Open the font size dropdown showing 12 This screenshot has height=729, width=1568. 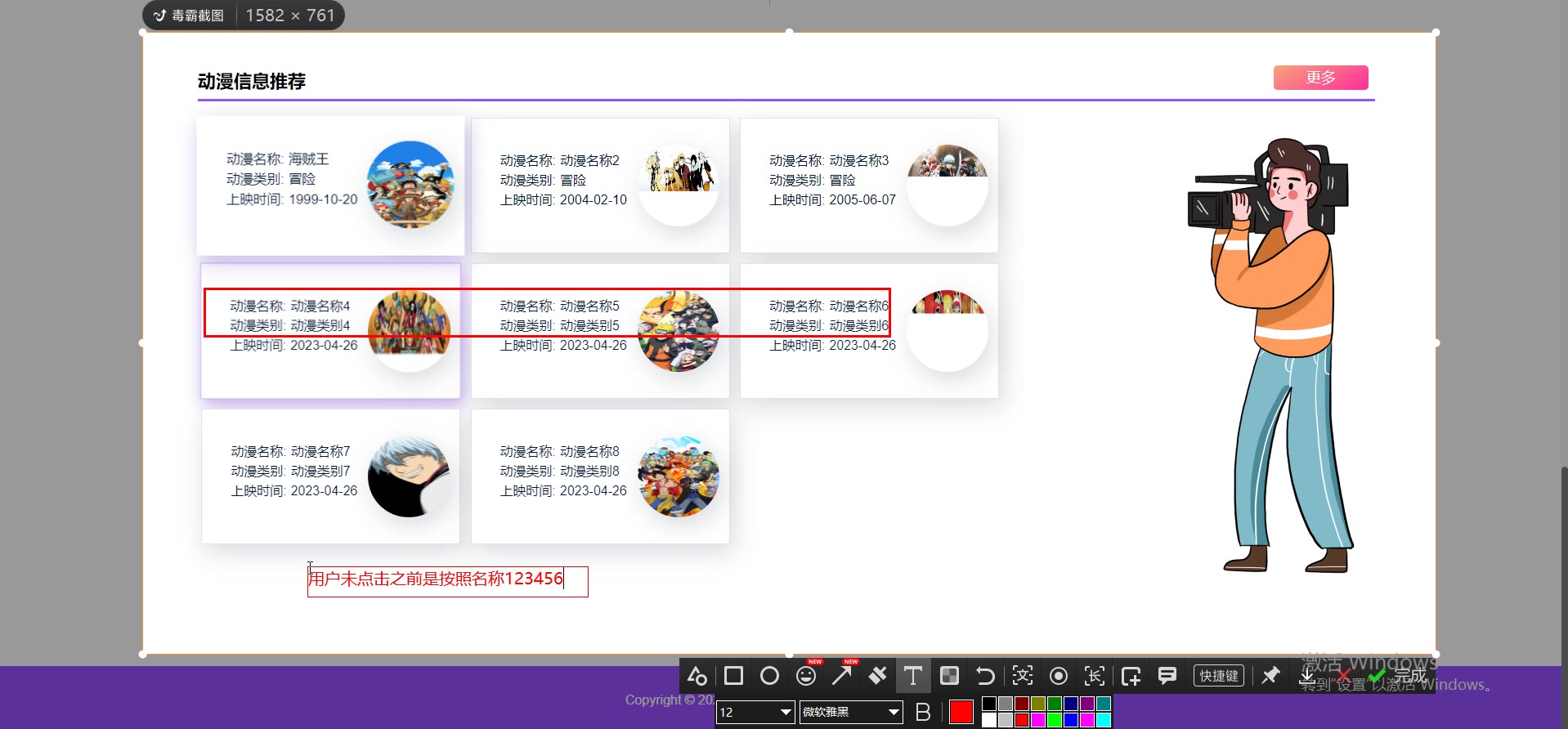[755, 712]
